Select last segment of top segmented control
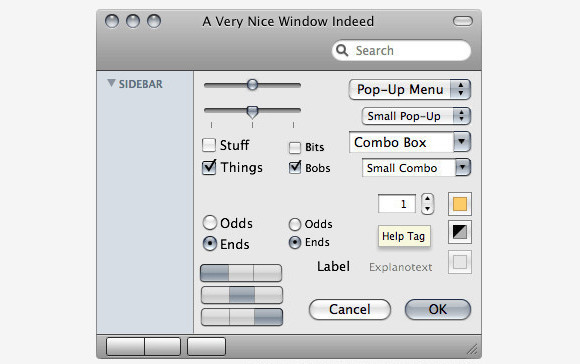 coord(267,273)
